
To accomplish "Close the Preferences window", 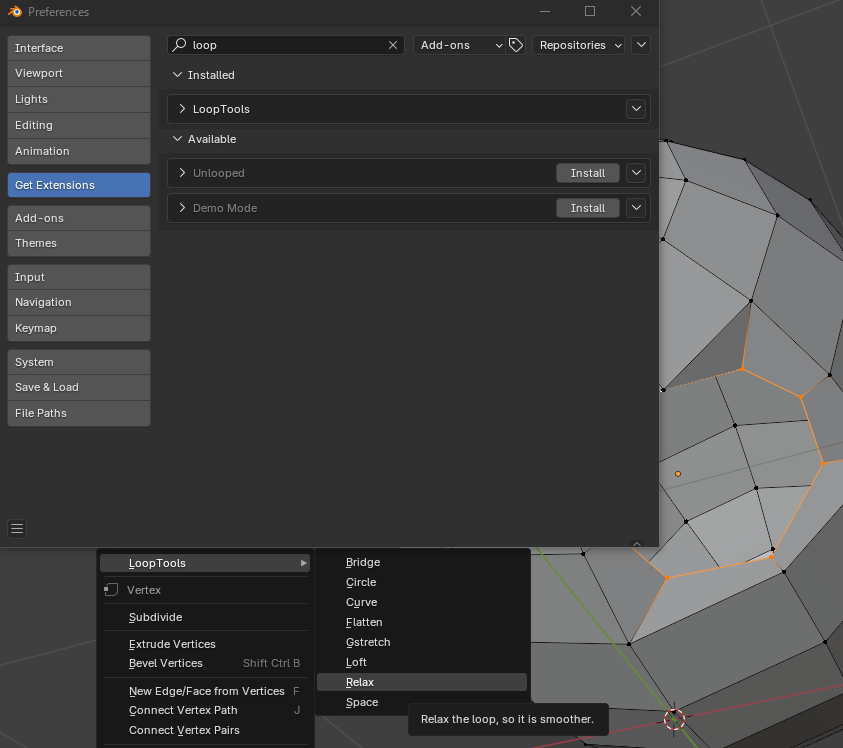I will tap(635, 11).
